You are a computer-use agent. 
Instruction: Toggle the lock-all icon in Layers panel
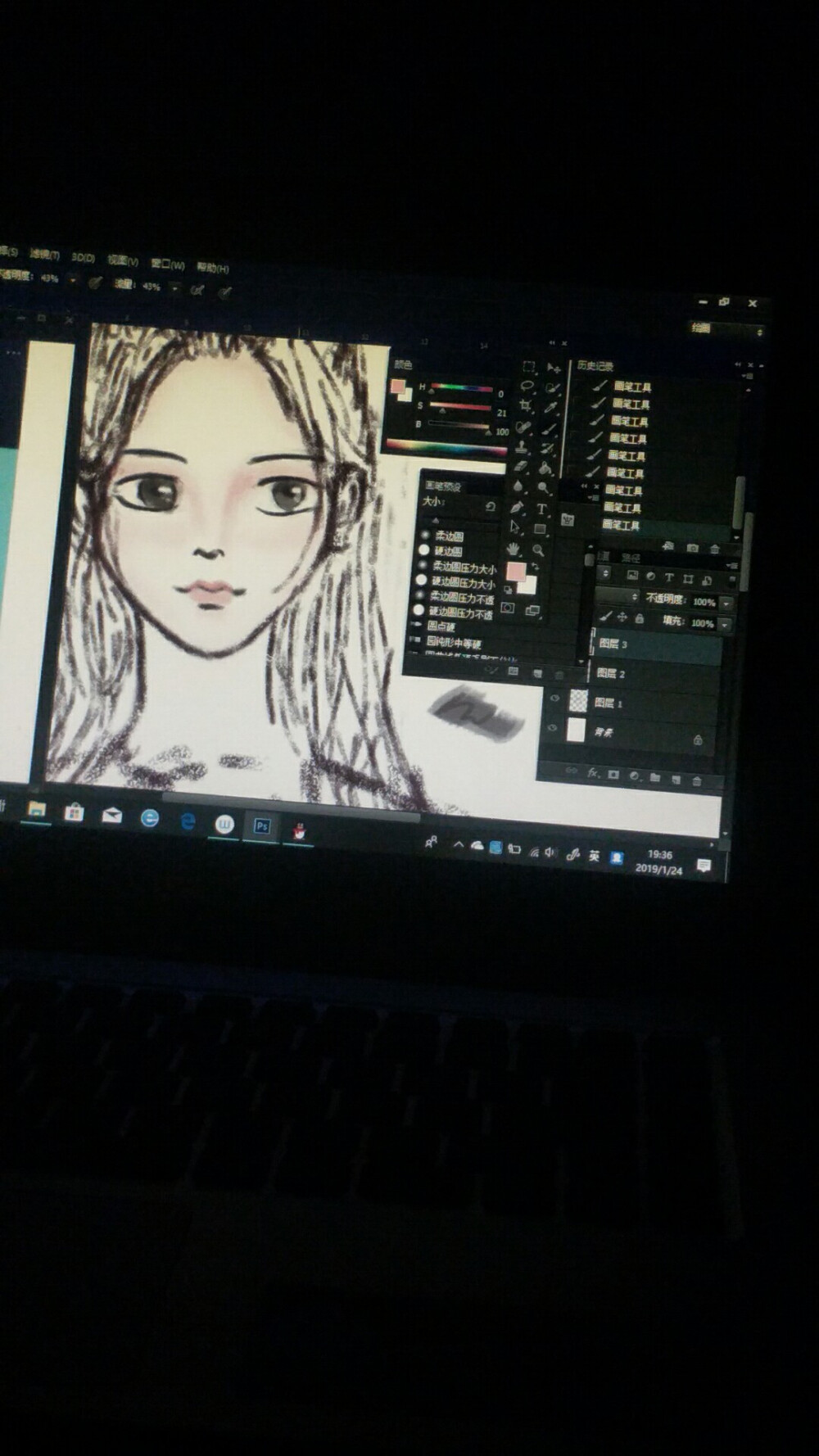640,619
